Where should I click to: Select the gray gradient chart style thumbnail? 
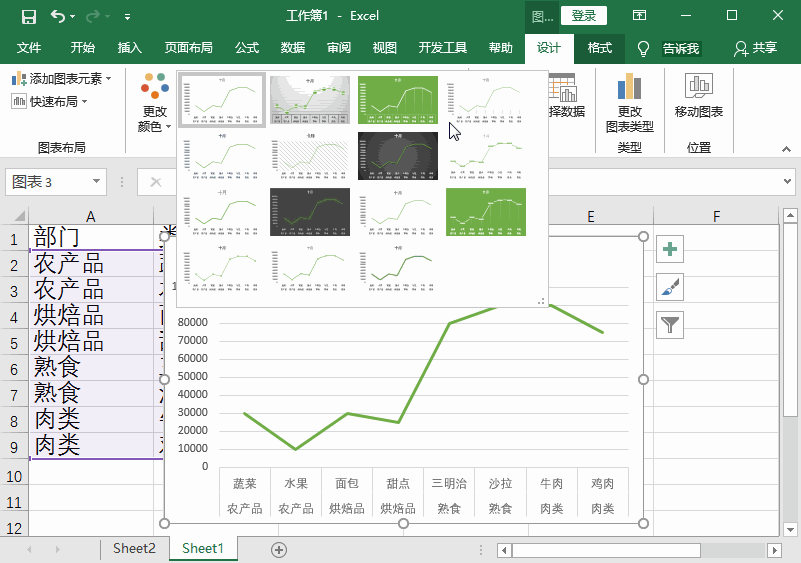point(310,100)
